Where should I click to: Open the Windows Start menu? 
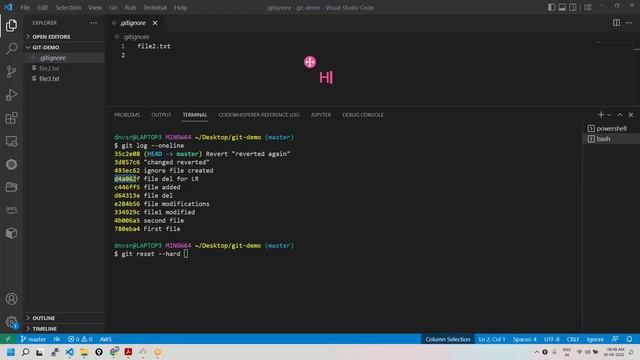(11, 352)
